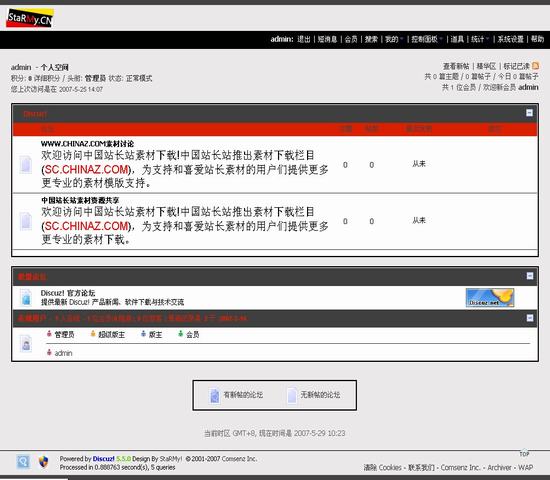Click the red Discuz! category title

tap(35, 114)
